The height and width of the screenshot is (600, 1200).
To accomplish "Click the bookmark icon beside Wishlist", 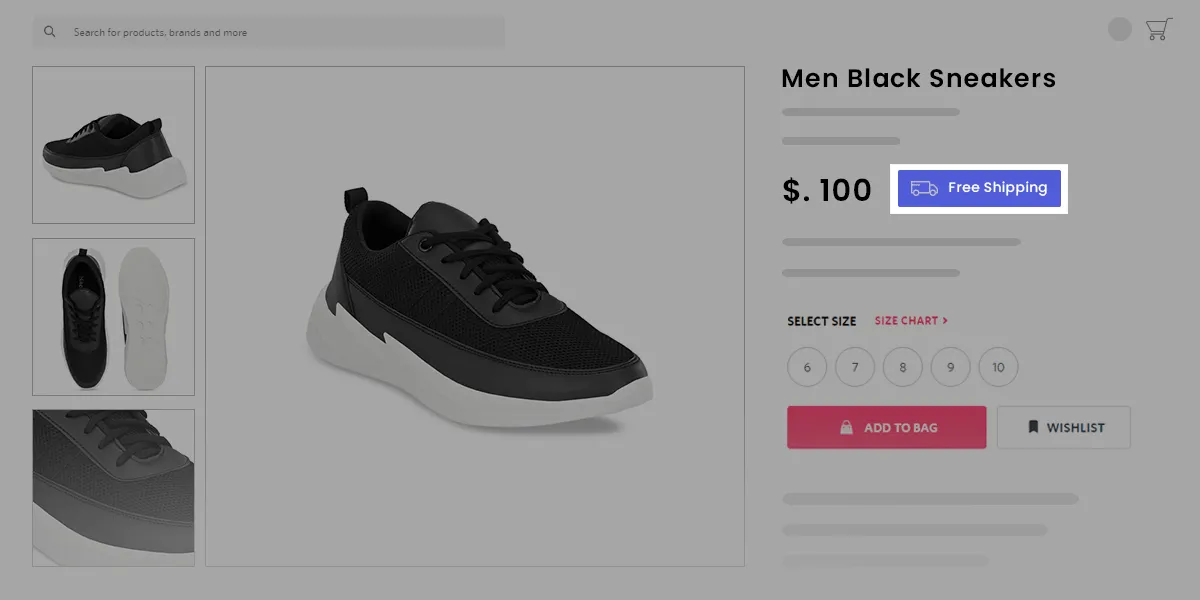I will [1033, 427].
